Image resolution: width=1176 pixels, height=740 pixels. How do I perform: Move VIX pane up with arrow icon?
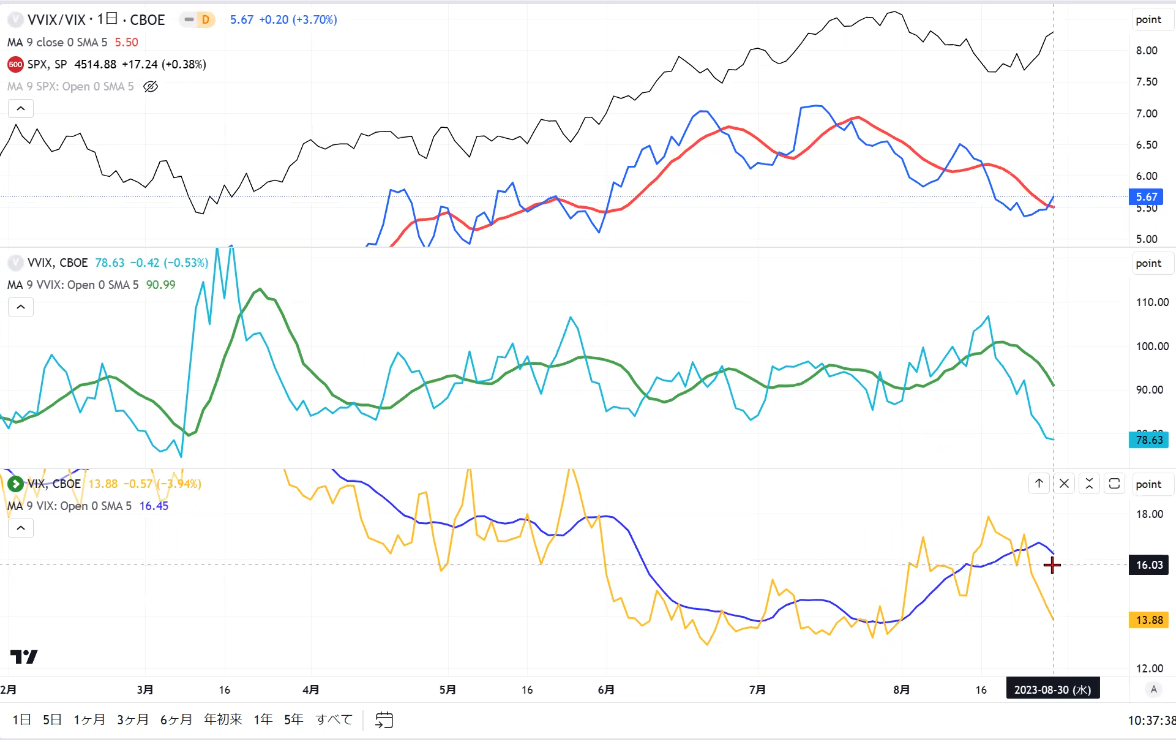(x=1039, y=484)
